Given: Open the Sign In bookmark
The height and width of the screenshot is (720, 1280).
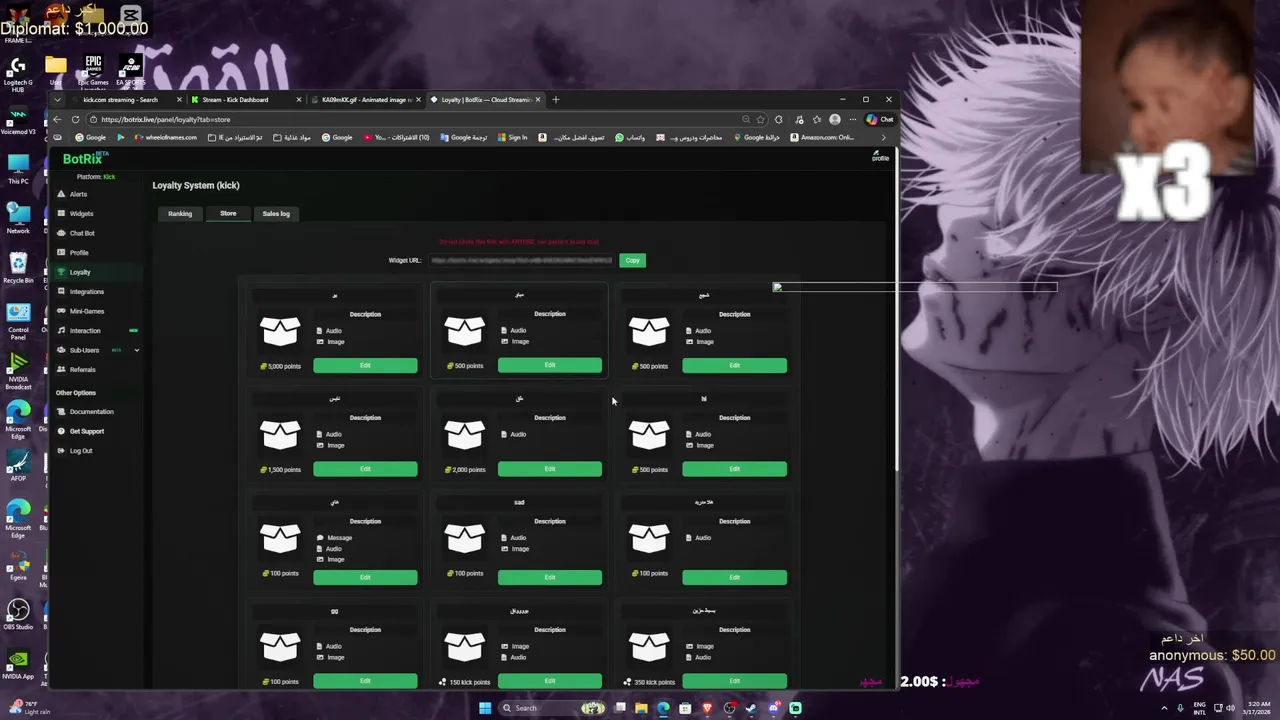Looking at the screenshot, I should click(x=511, y=137).
